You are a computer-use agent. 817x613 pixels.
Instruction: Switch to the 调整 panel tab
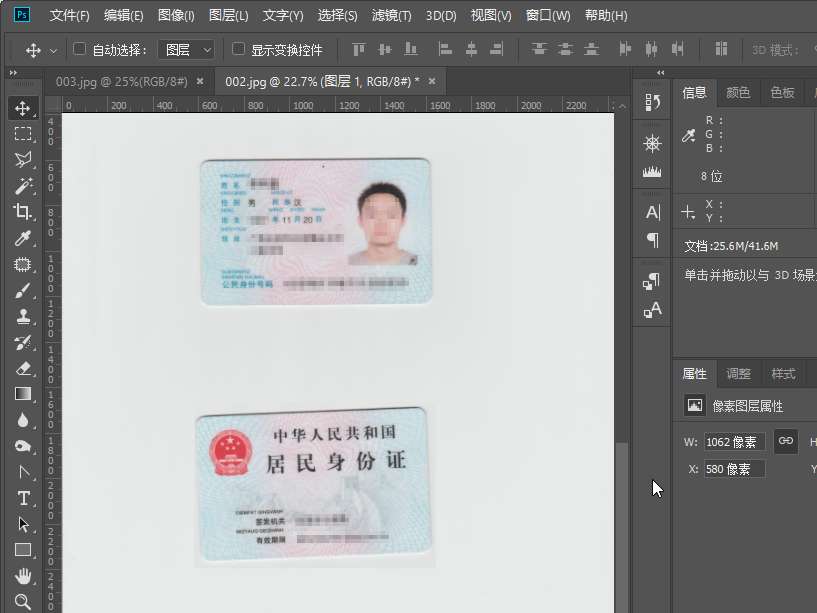click(x=738, y=374)
